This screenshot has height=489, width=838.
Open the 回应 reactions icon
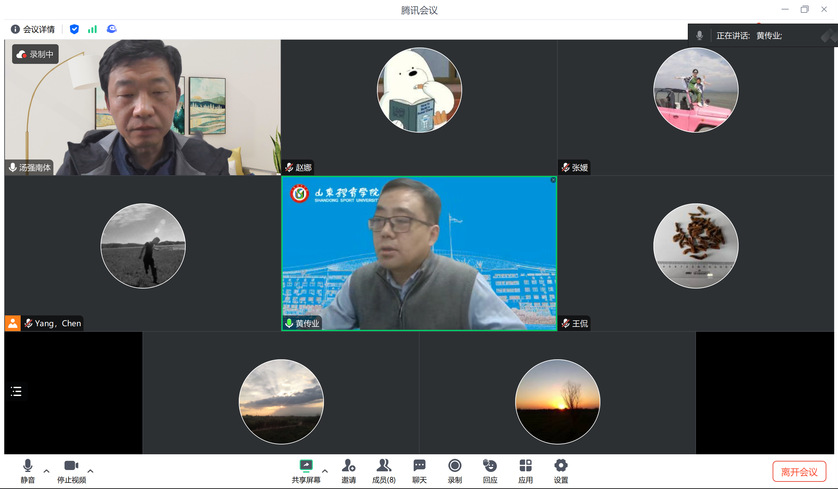(490, 467)
